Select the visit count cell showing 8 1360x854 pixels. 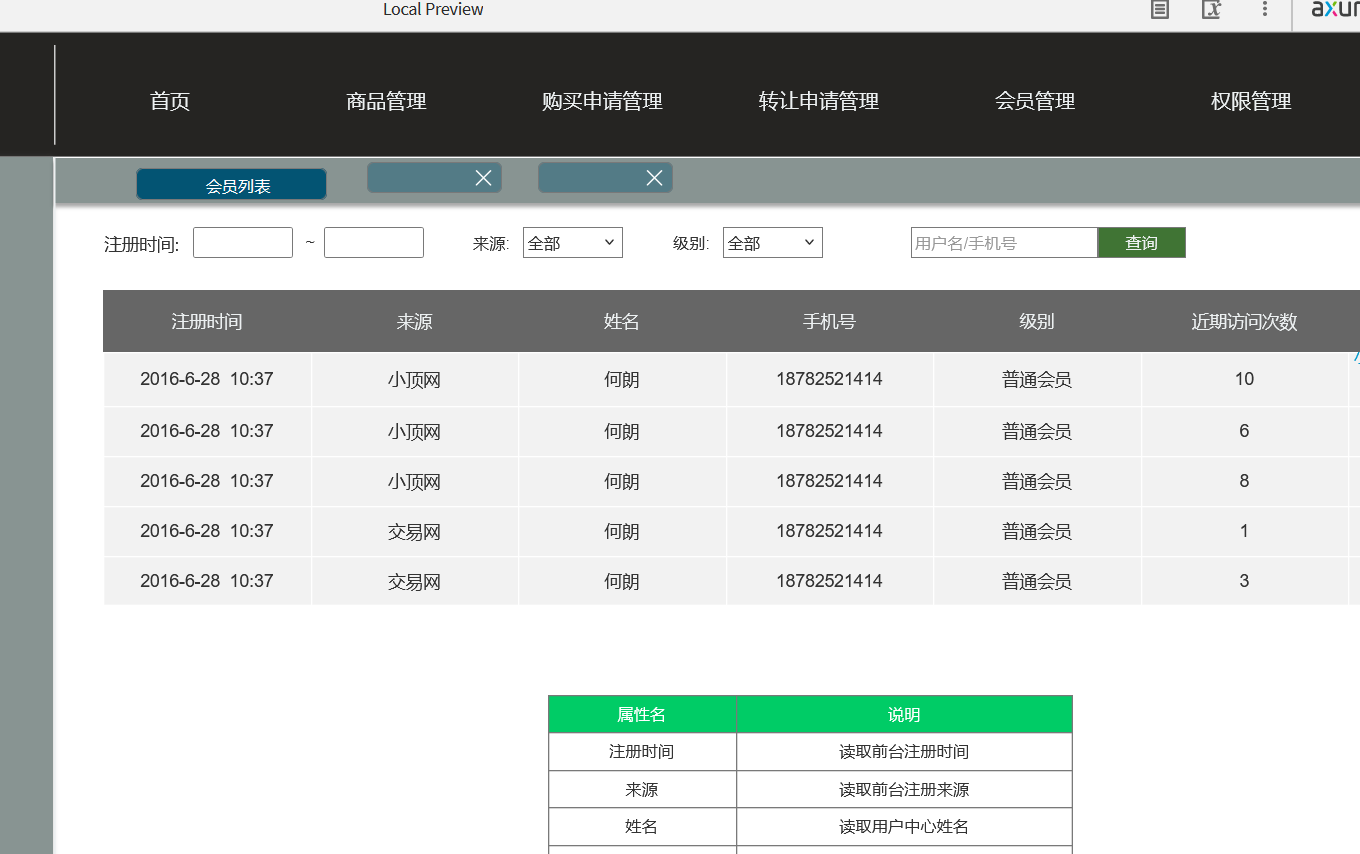point(1244,481)
